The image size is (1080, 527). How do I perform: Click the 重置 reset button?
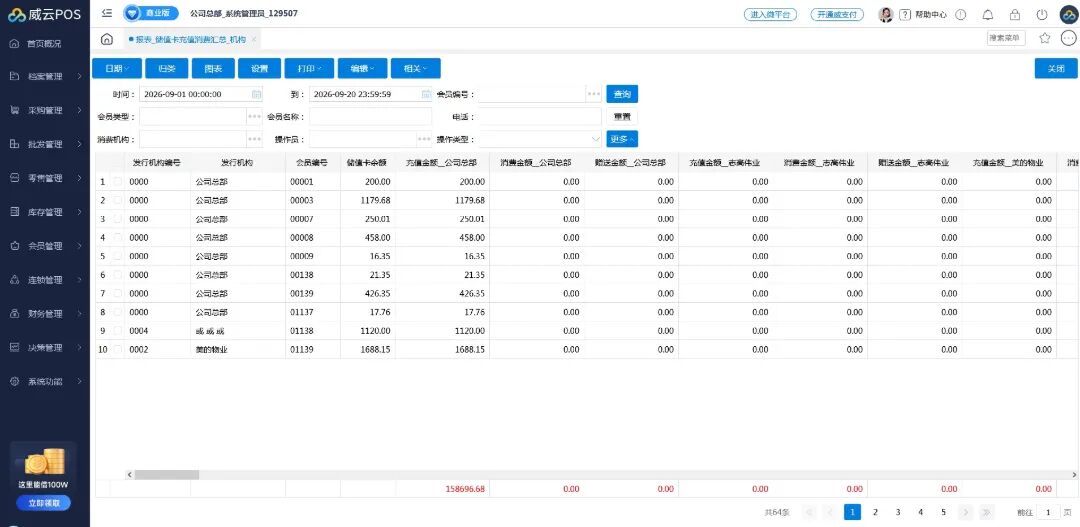click(x=622, y=116)
